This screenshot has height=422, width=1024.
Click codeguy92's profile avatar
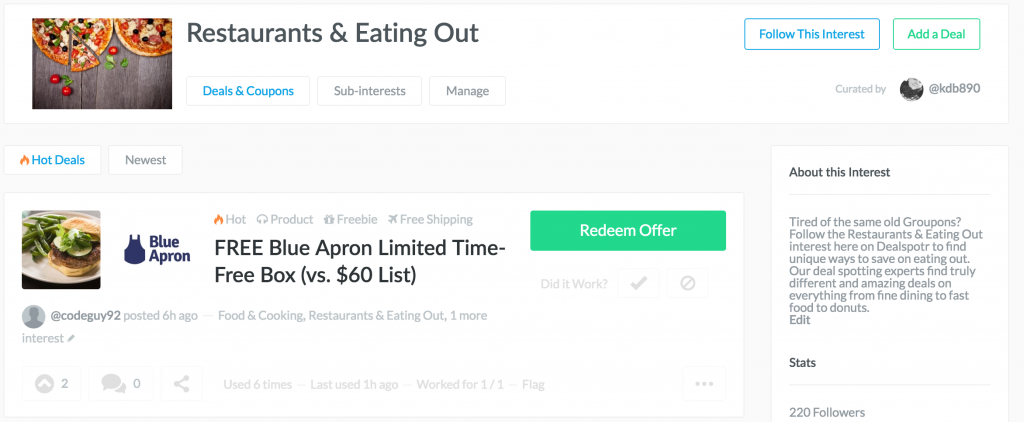tap(33, 316)
